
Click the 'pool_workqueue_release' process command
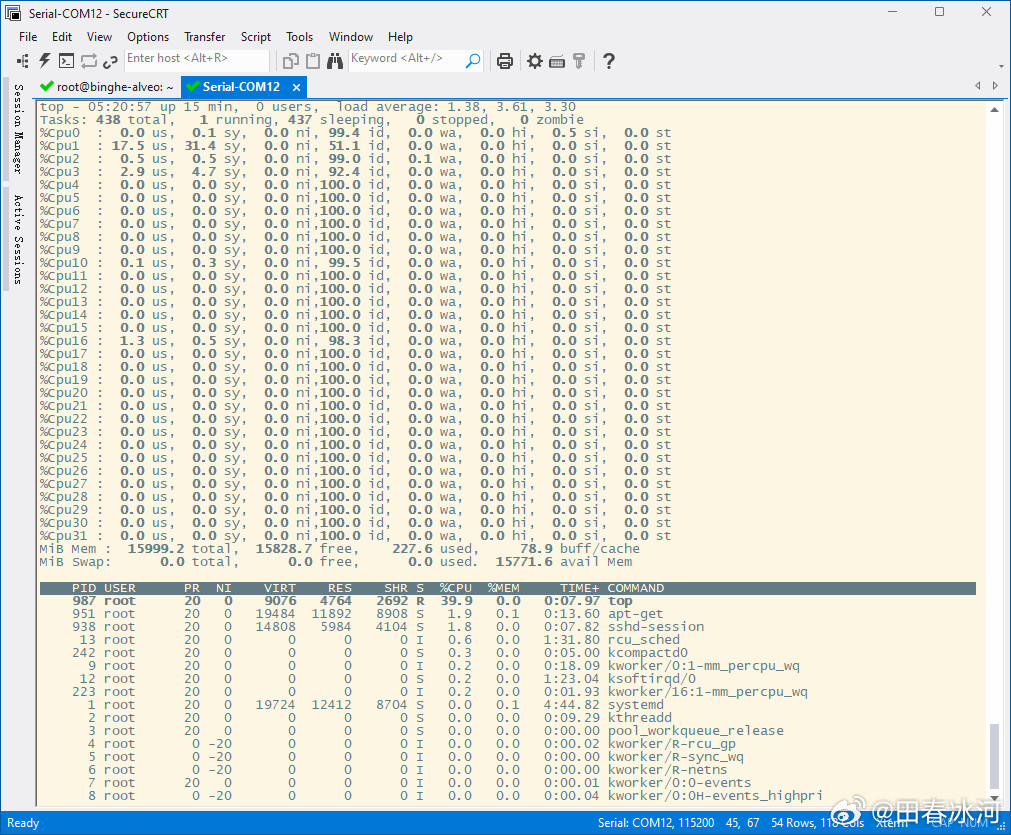click(696, 731)
